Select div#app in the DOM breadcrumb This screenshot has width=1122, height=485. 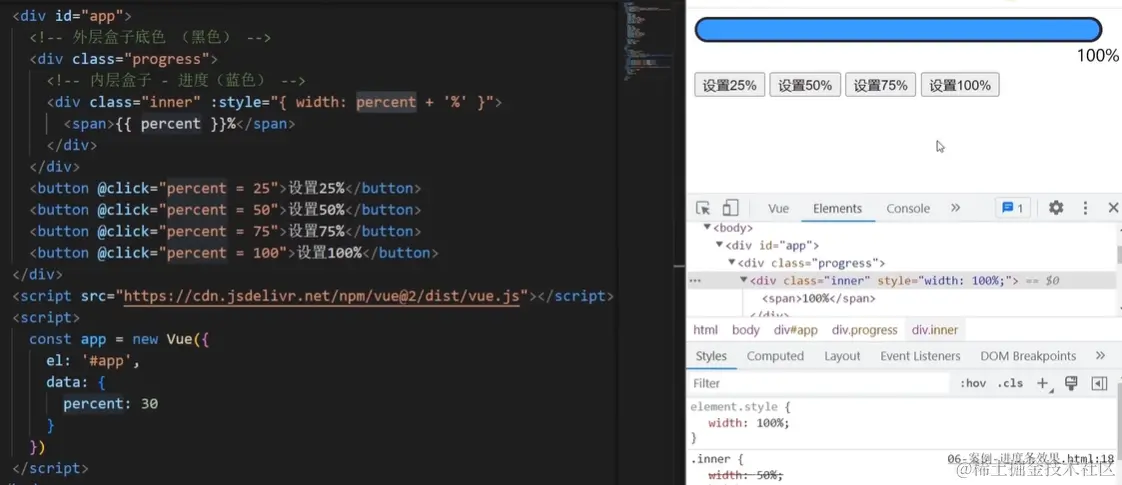click(x=796, y=330)
